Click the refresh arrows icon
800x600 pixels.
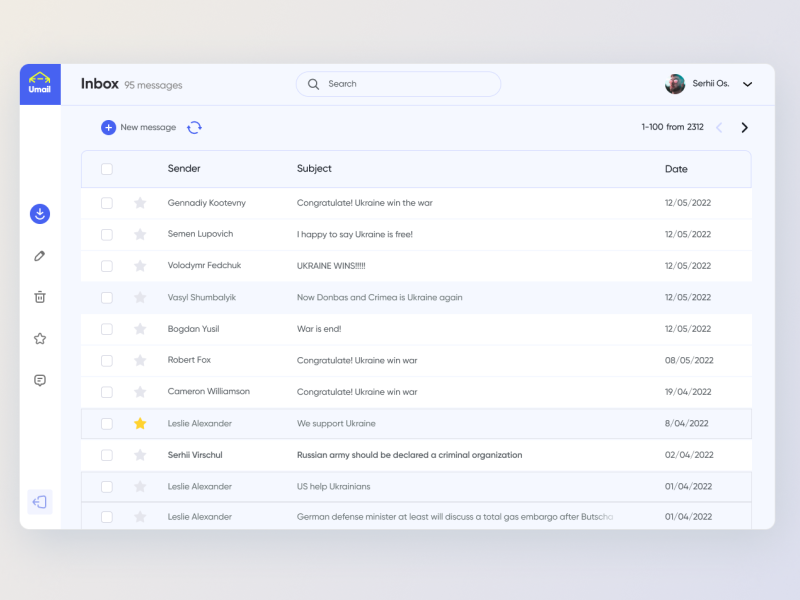pos(194,127)
